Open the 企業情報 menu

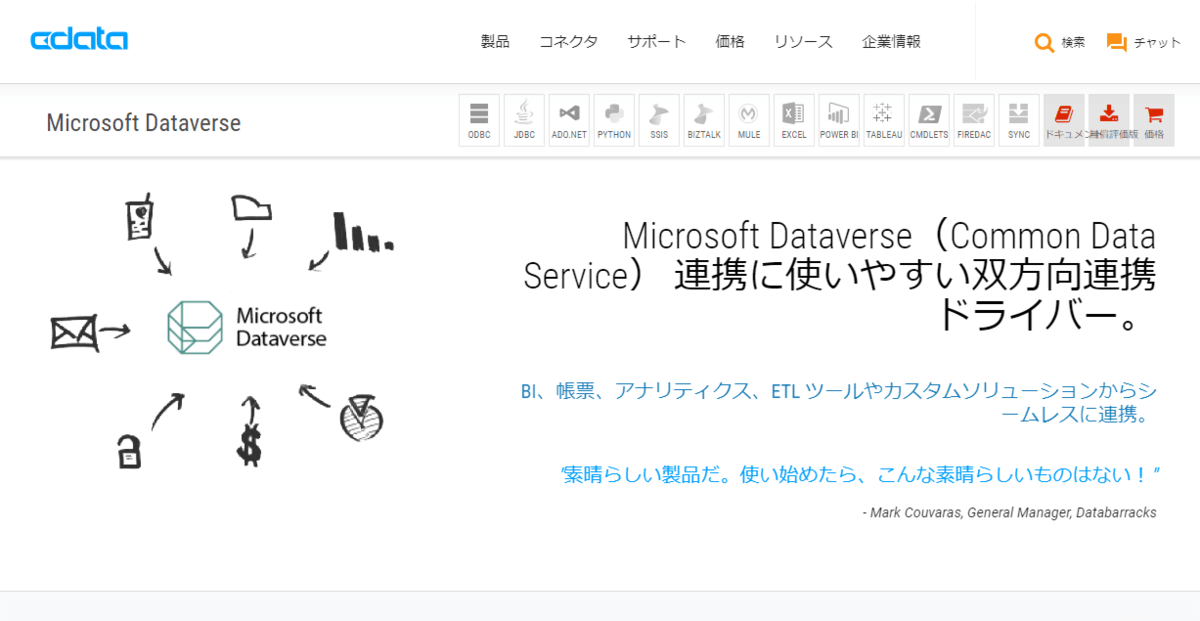coord(891,41)
